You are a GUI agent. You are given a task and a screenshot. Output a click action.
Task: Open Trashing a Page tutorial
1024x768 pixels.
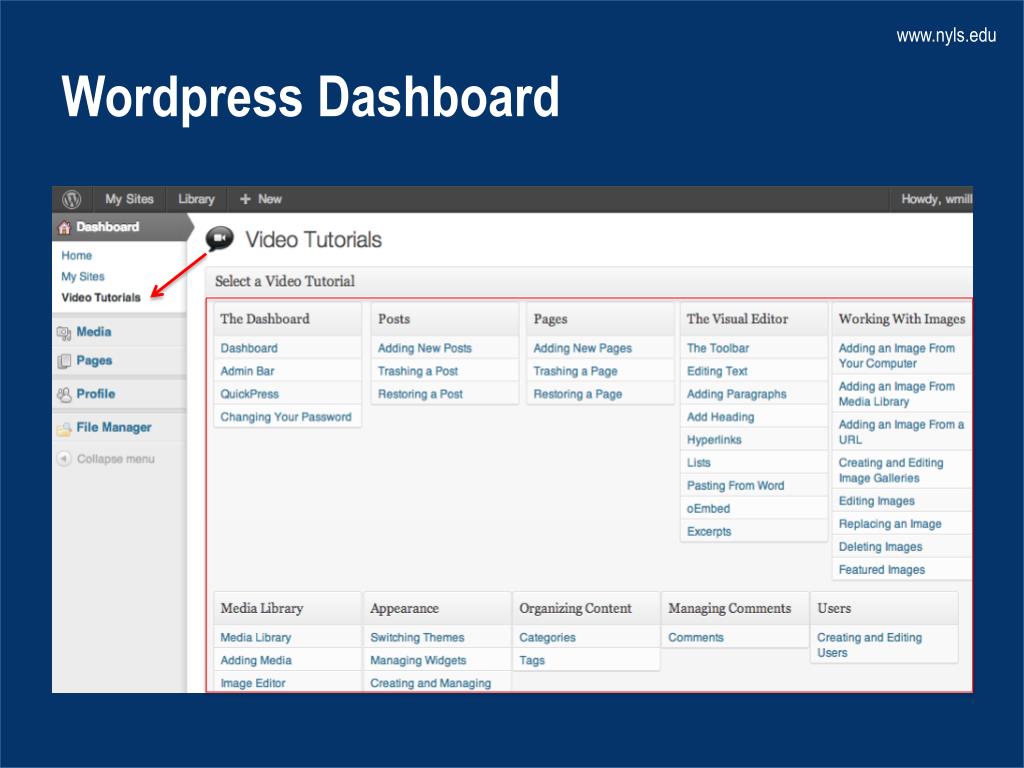tap(575, 371)
